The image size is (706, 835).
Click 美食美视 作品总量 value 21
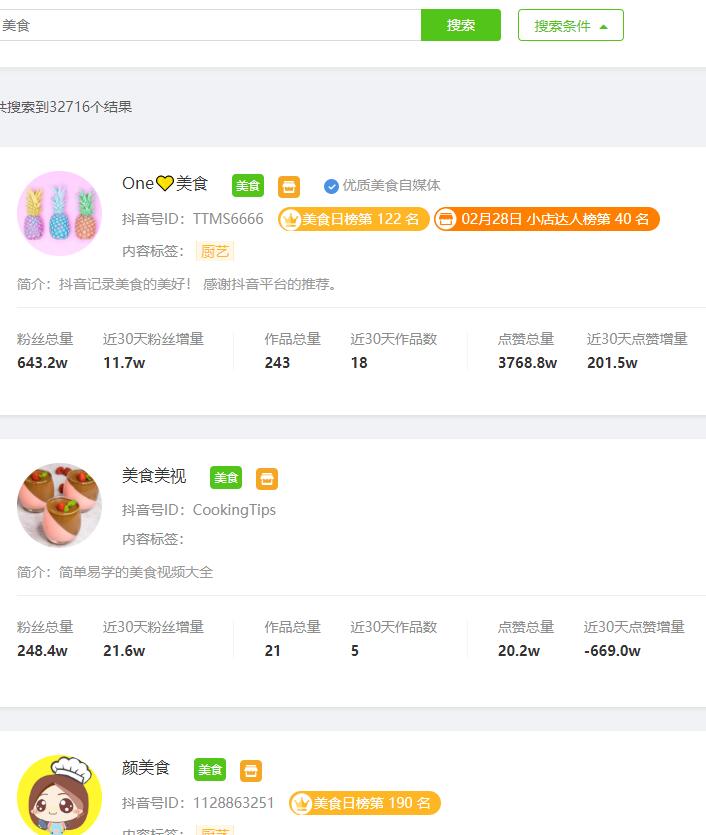(273, 651)
